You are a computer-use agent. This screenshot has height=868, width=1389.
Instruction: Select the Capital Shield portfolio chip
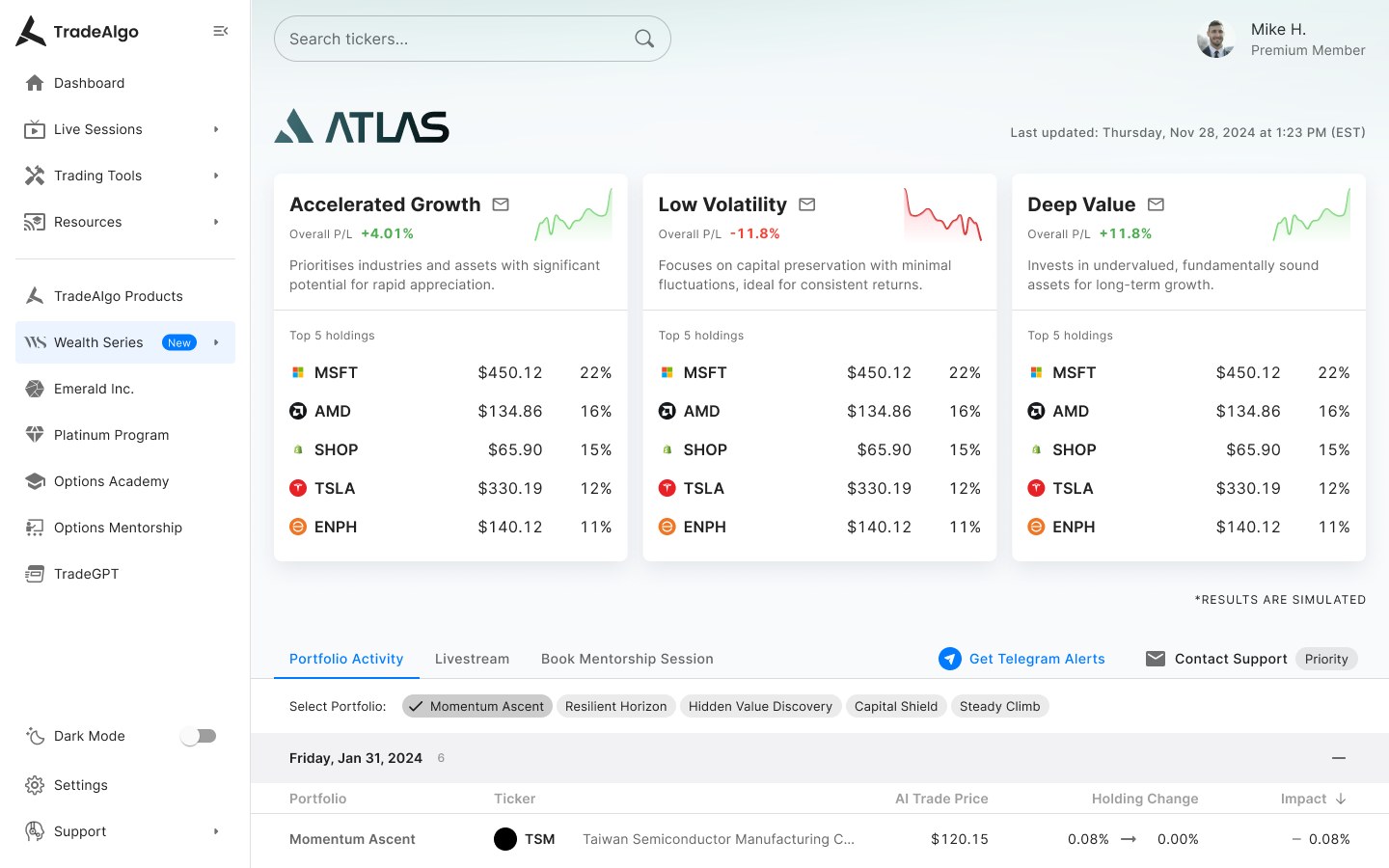[x=896, y=706]
